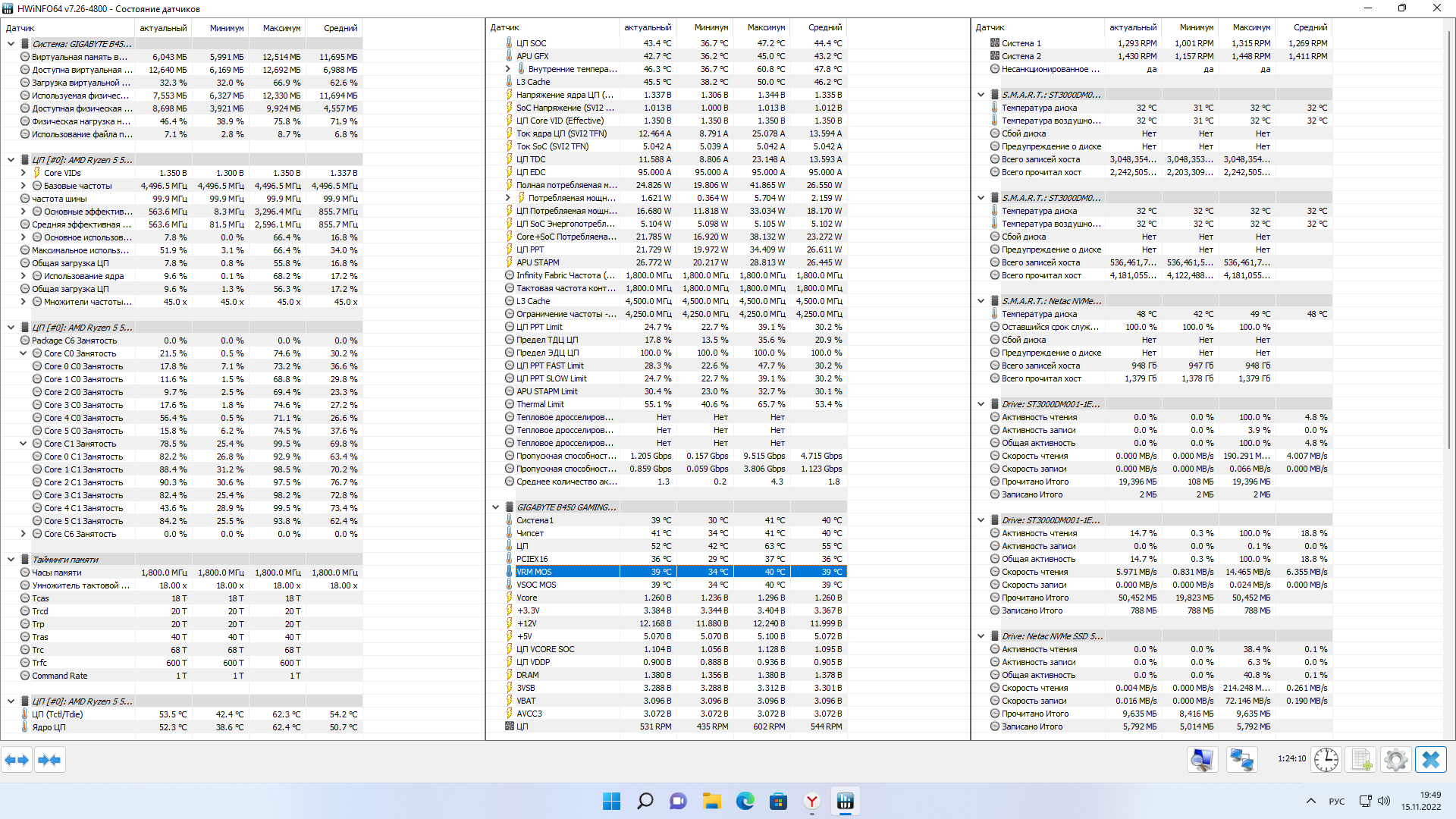Click the Средний column header in the right panel
1456x819 pixels.
click(x=1310, y=27)
